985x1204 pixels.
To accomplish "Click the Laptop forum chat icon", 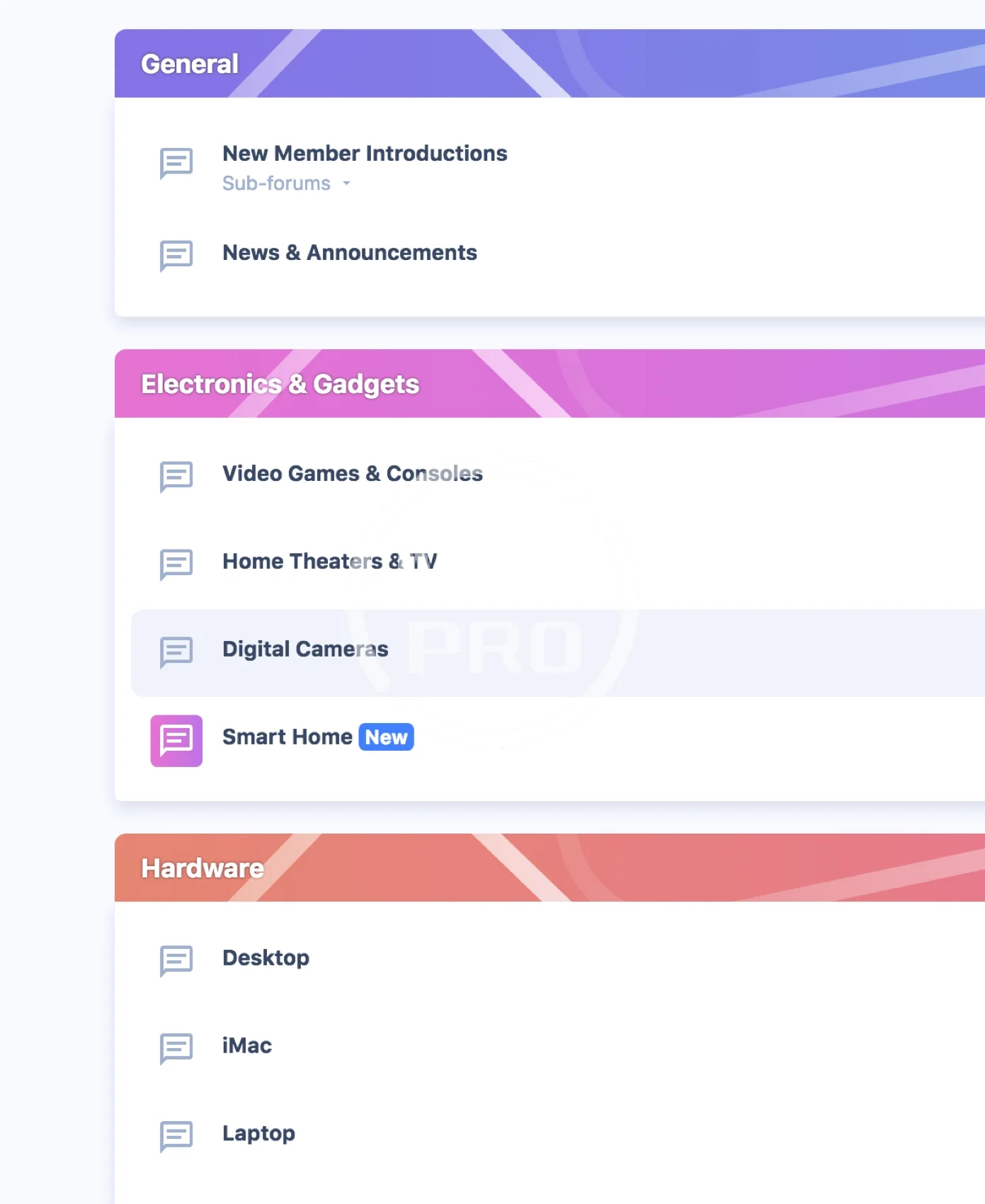I will point(176,1136).
